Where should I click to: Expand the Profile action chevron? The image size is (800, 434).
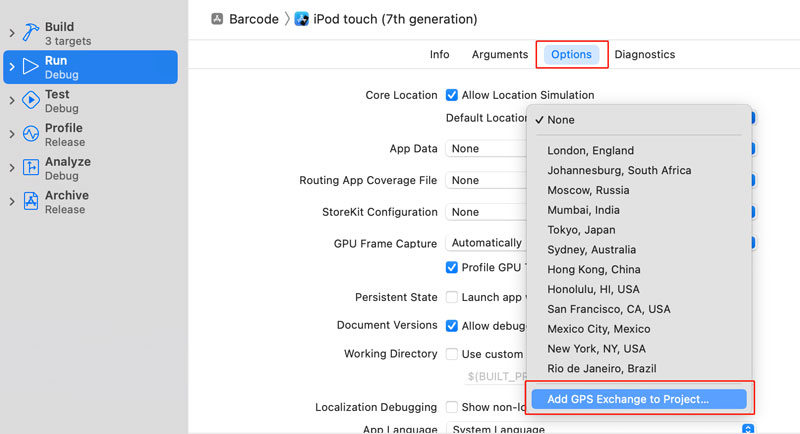[x=12, y=134]
